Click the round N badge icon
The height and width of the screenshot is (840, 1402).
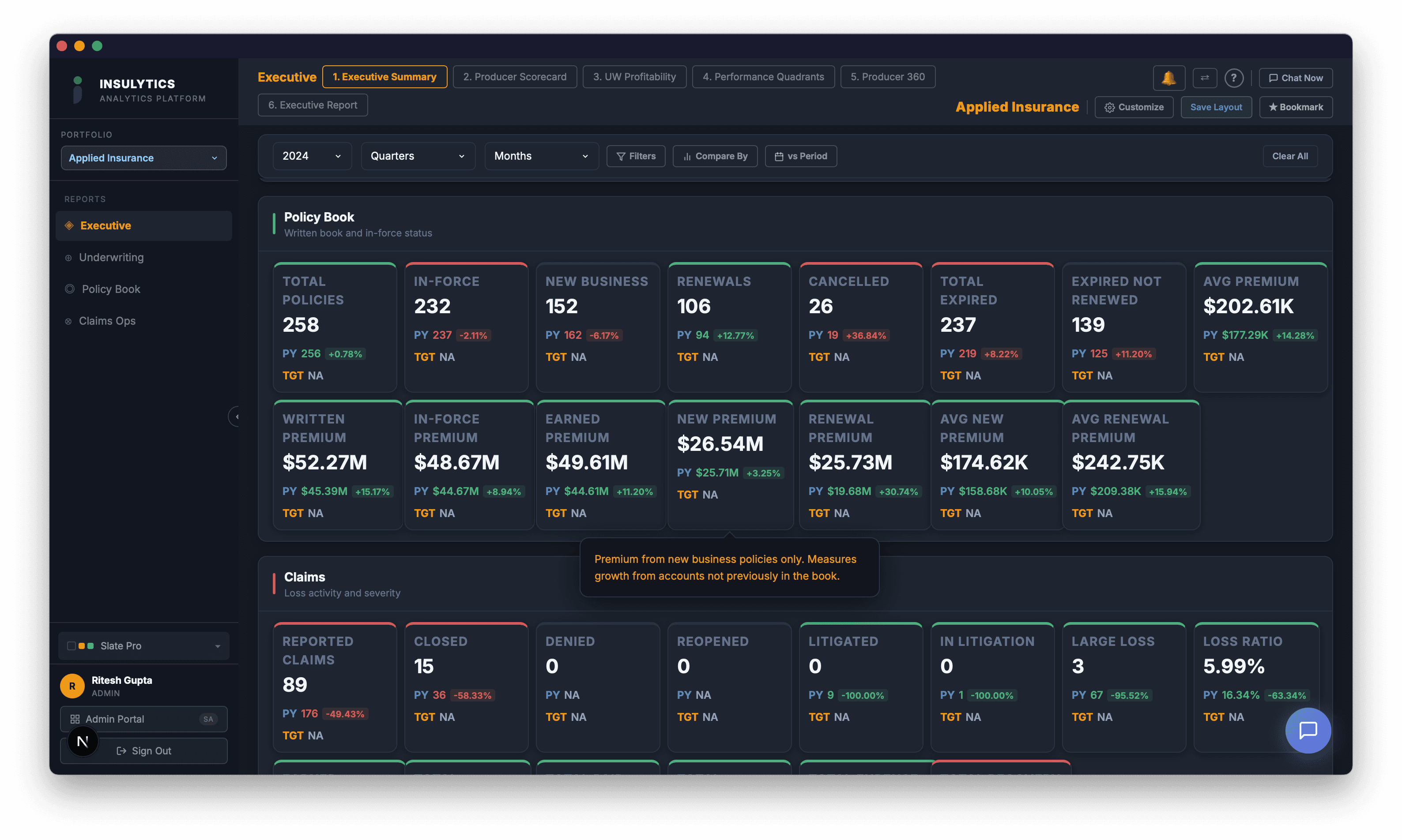tap(83, 742)
